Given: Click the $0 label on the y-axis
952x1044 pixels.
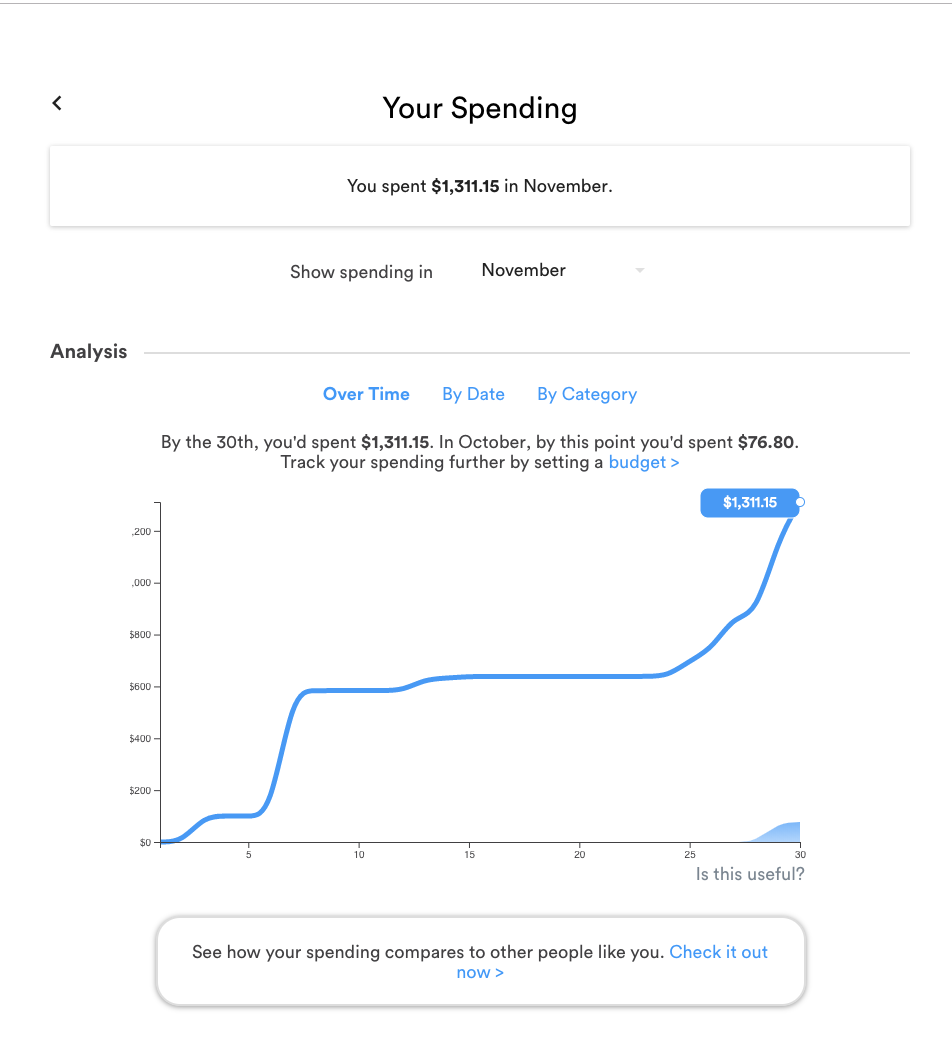Looking at the screenshot, I should [143, 842].
